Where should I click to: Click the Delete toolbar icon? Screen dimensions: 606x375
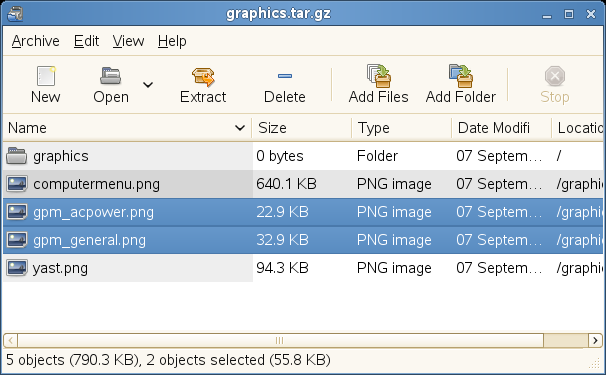pos(285,76)
